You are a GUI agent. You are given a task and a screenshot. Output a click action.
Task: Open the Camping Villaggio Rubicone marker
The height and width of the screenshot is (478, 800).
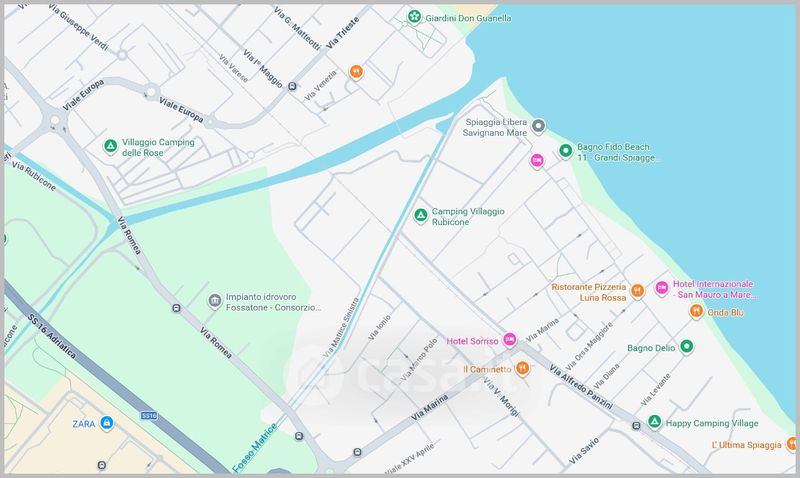422,214
